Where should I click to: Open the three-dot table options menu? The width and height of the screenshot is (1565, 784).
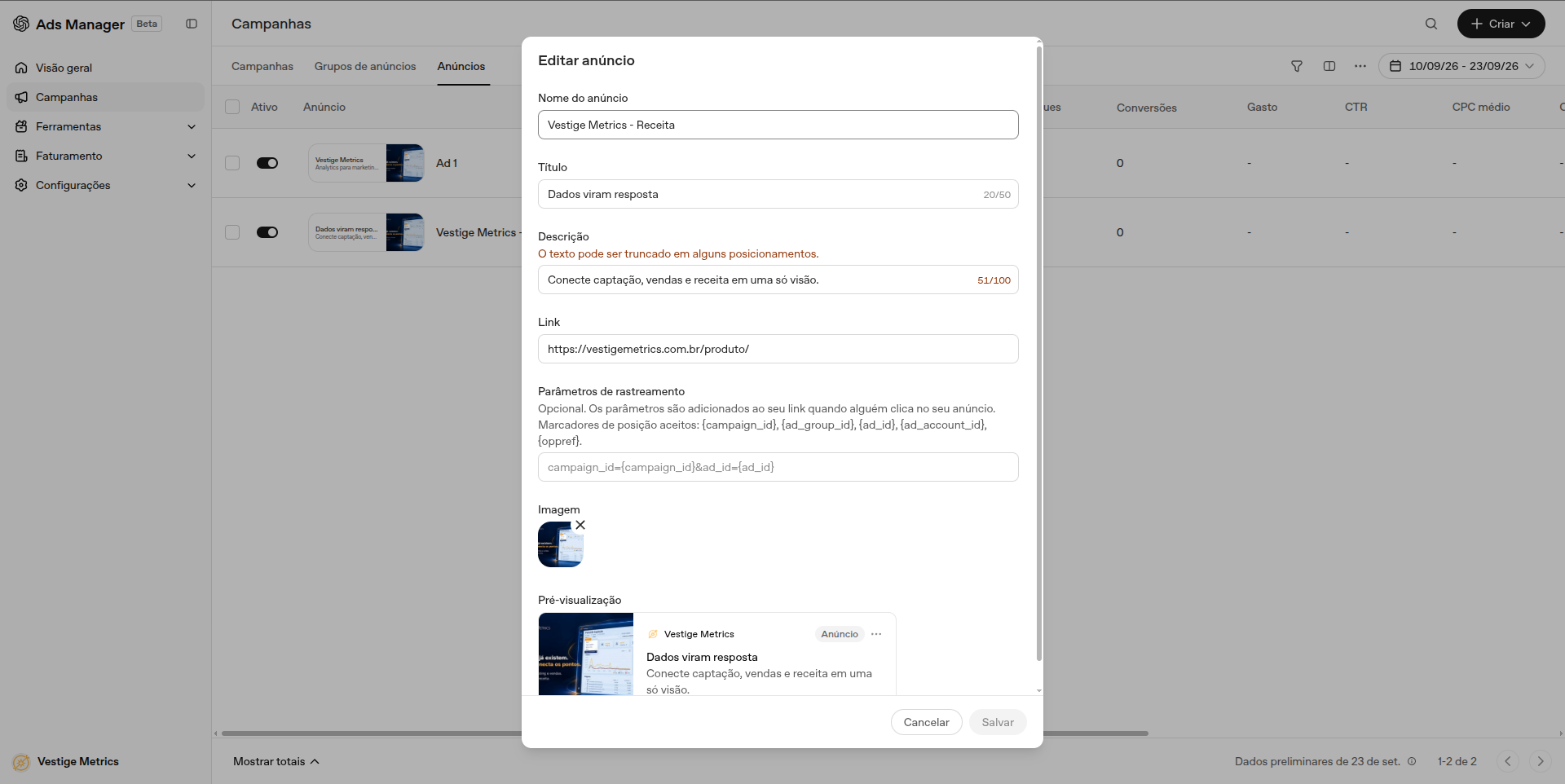pyautogui.click(x=1360, y=66)
